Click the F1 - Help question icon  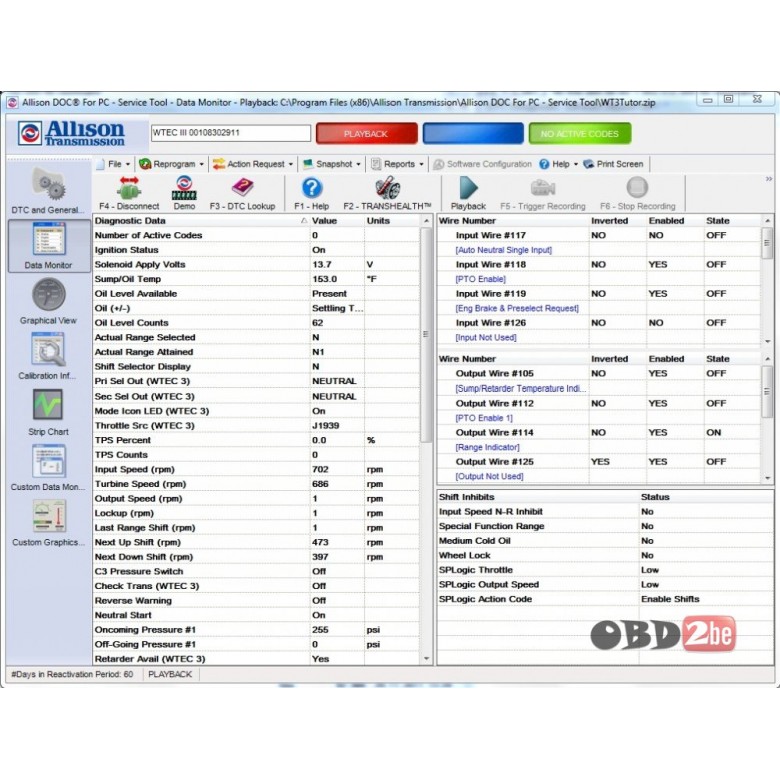click(312, 188)
